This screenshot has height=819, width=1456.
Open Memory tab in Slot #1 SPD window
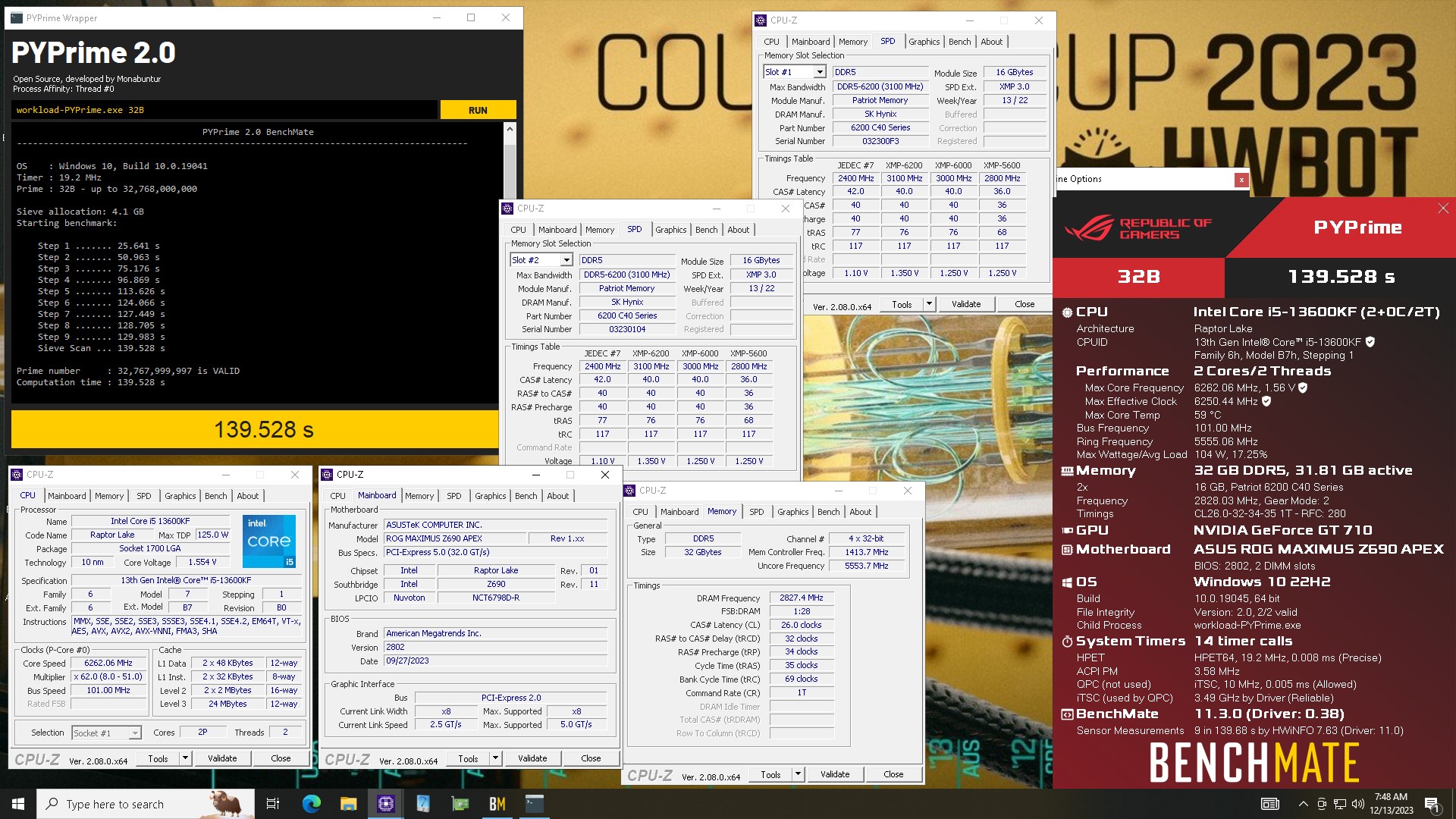pyautogui.click(x=852, y=42)
